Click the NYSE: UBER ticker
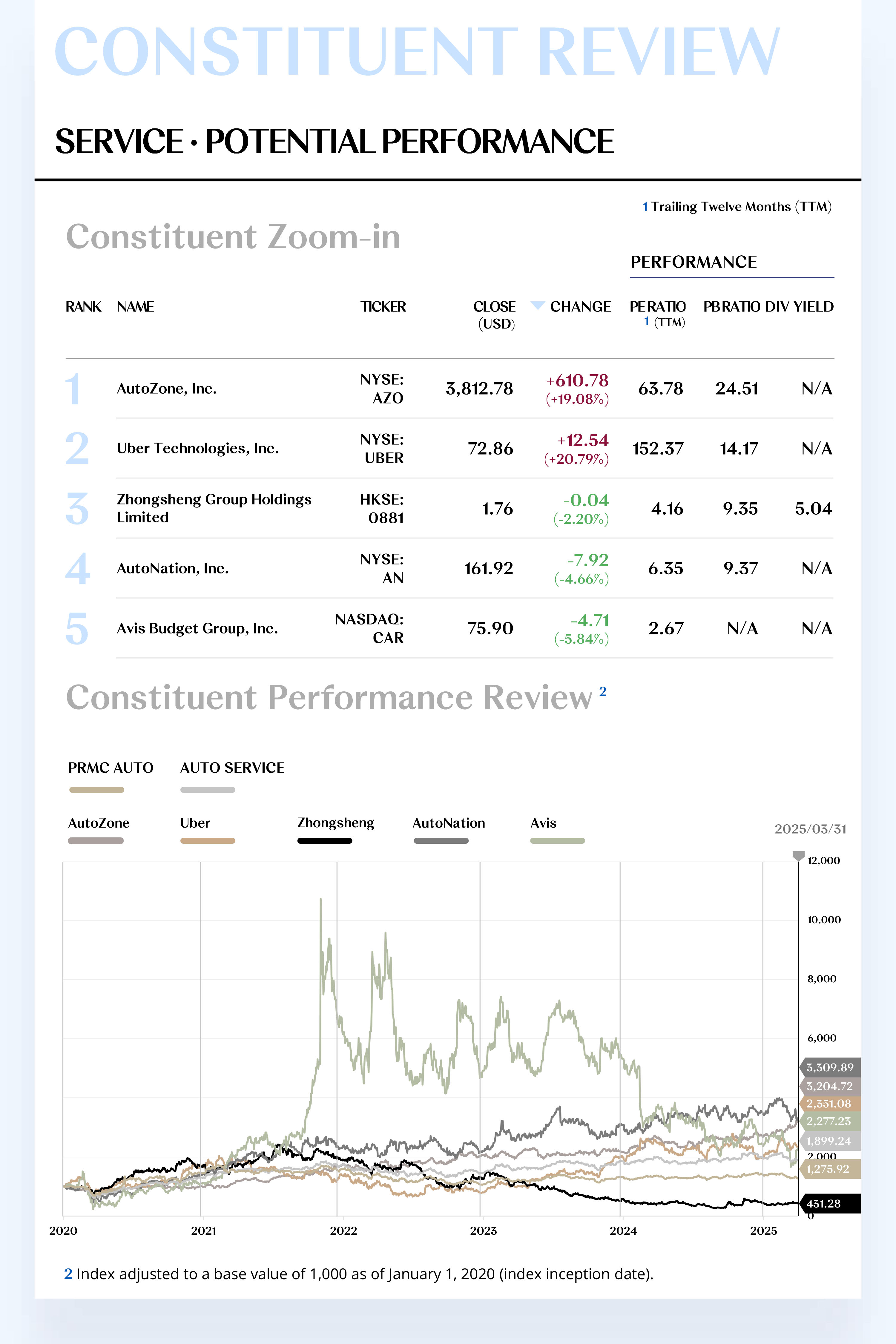The width and height of the screenshot is (896, 1344). click(x=382, y=449)
